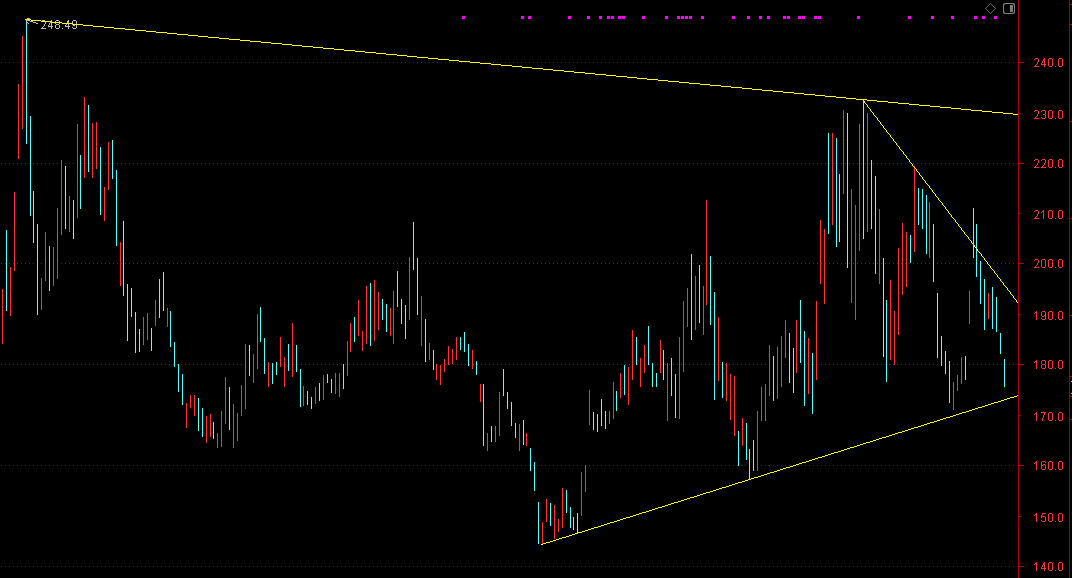The image size is (1072, 578).
Task: Click the 248.49 high price label
Action: tap(59, 25)
